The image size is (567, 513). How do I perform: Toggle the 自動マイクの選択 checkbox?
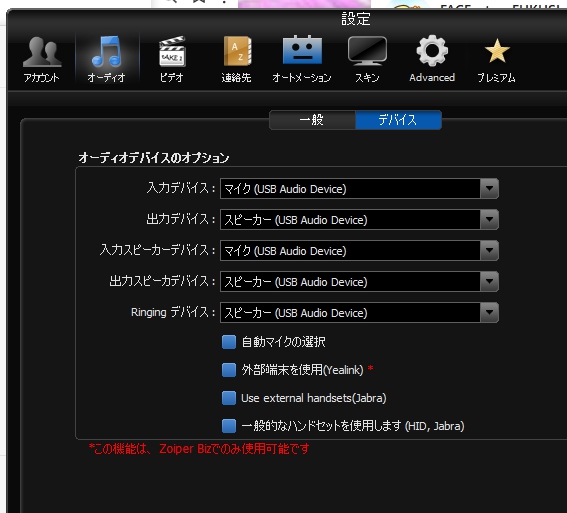tap(229, 342)
